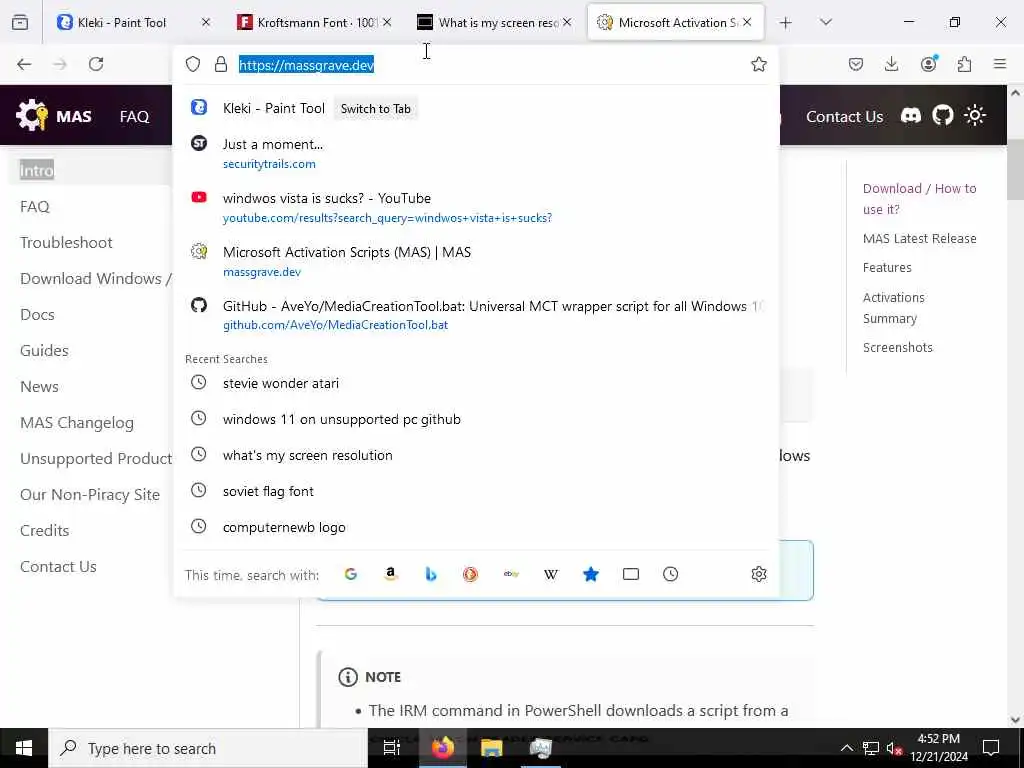
Task: Open extensions puzzle icon
Action: (x=964, y=64)
